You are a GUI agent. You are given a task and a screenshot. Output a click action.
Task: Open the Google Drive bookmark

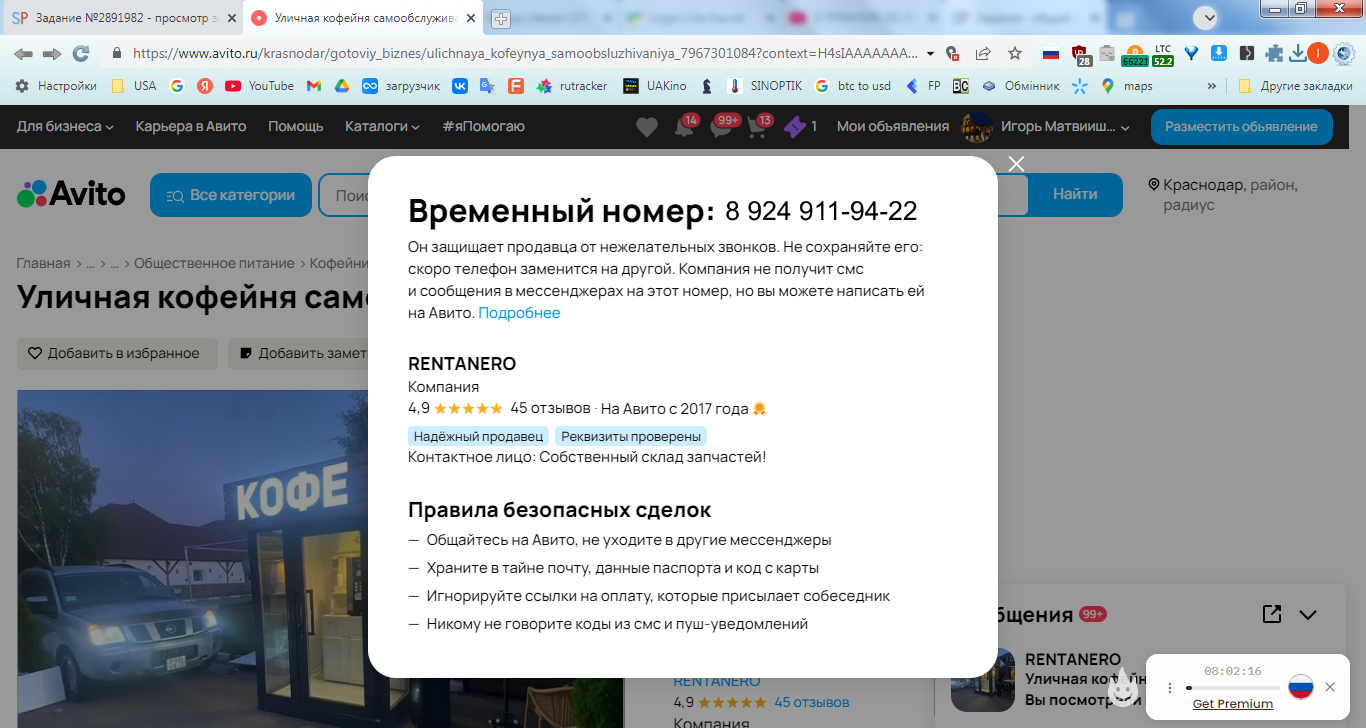[342, 86]
